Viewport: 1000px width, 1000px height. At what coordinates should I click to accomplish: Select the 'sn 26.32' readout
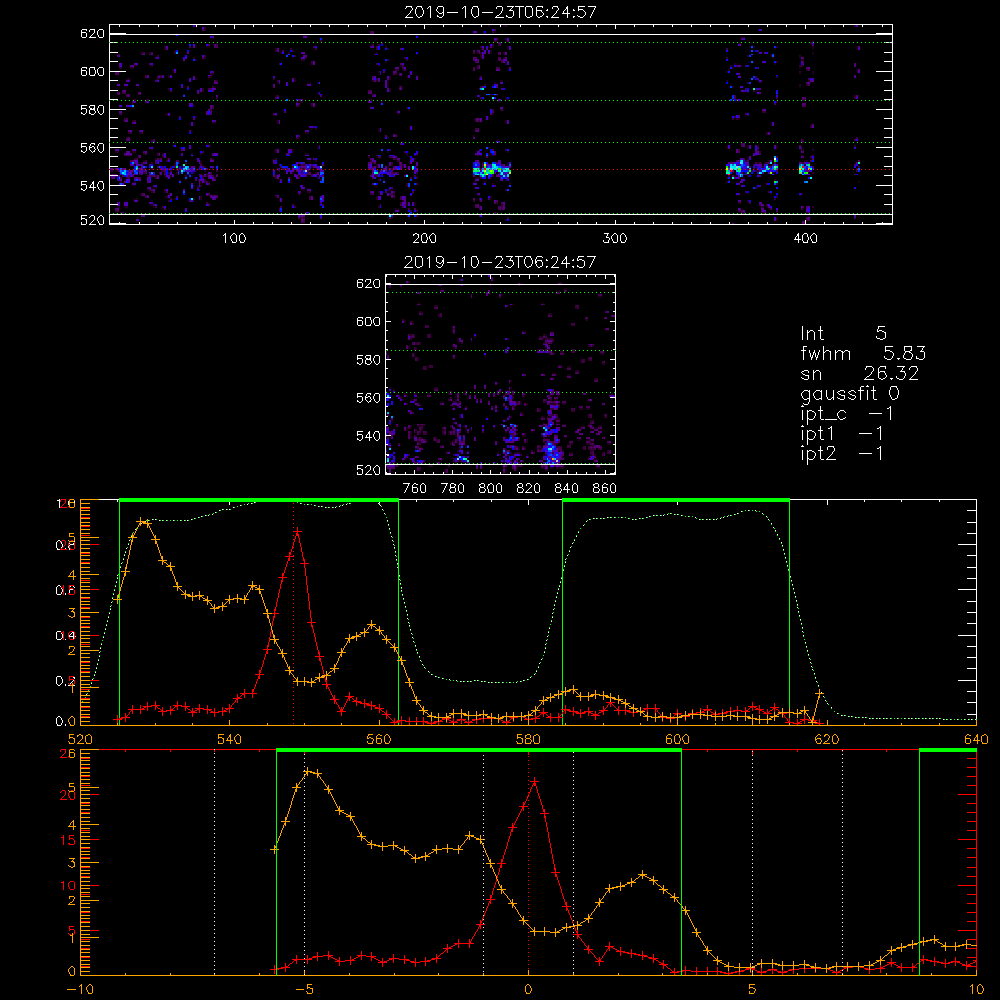pyautogui.click(x=860, y=373)
